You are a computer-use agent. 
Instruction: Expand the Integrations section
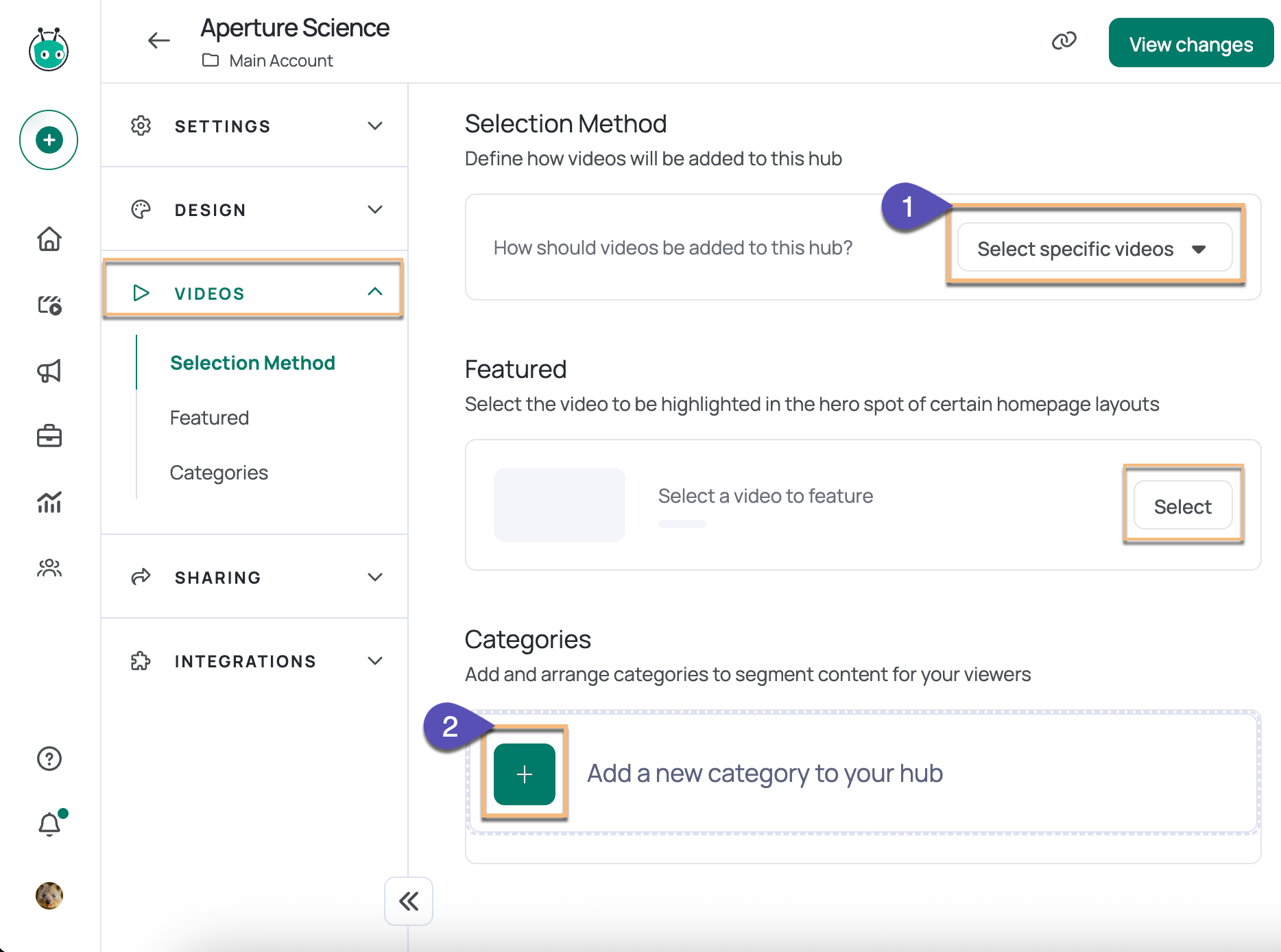point(254,661)
